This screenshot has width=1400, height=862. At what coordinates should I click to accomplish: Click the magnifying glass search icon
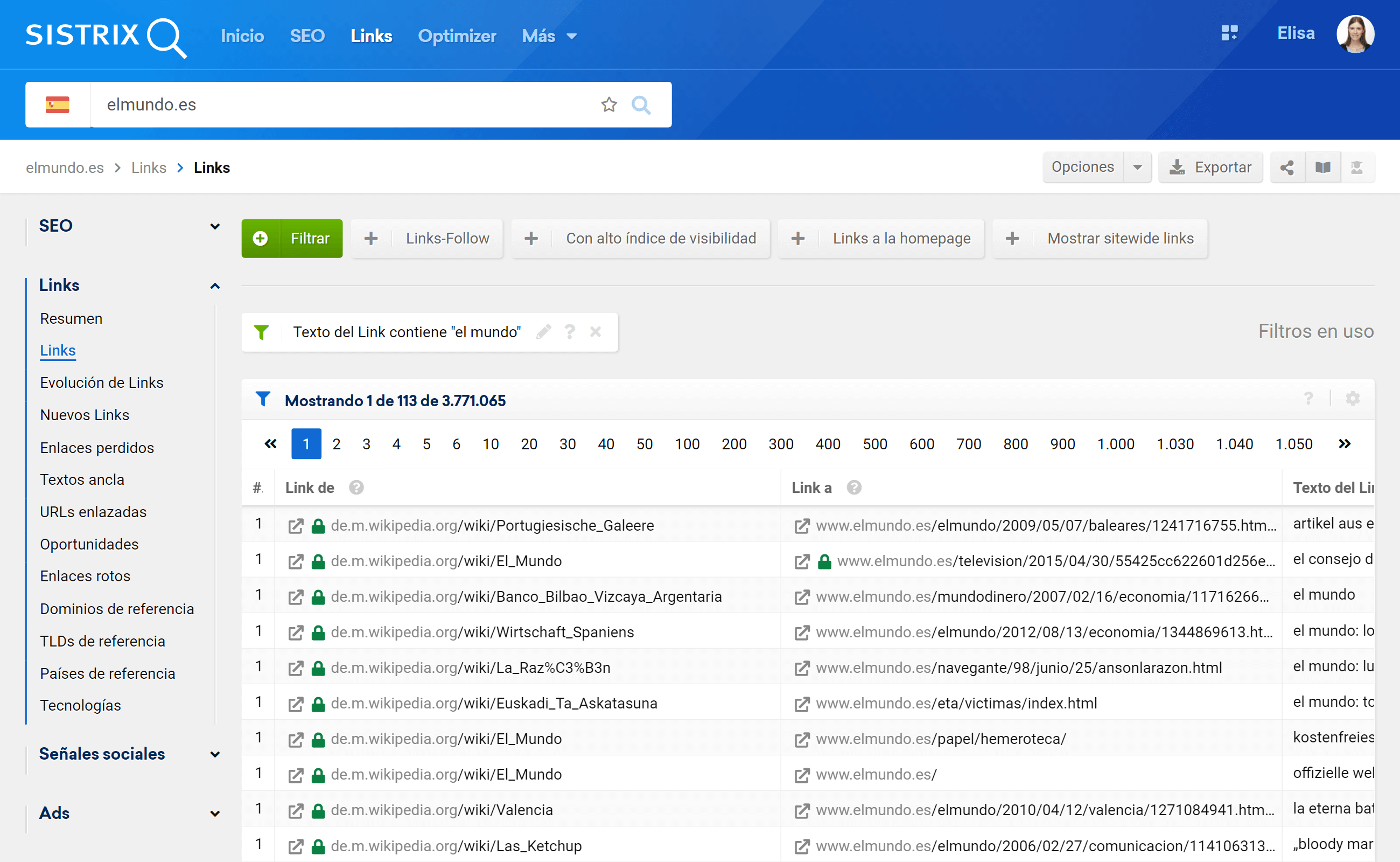641,105
